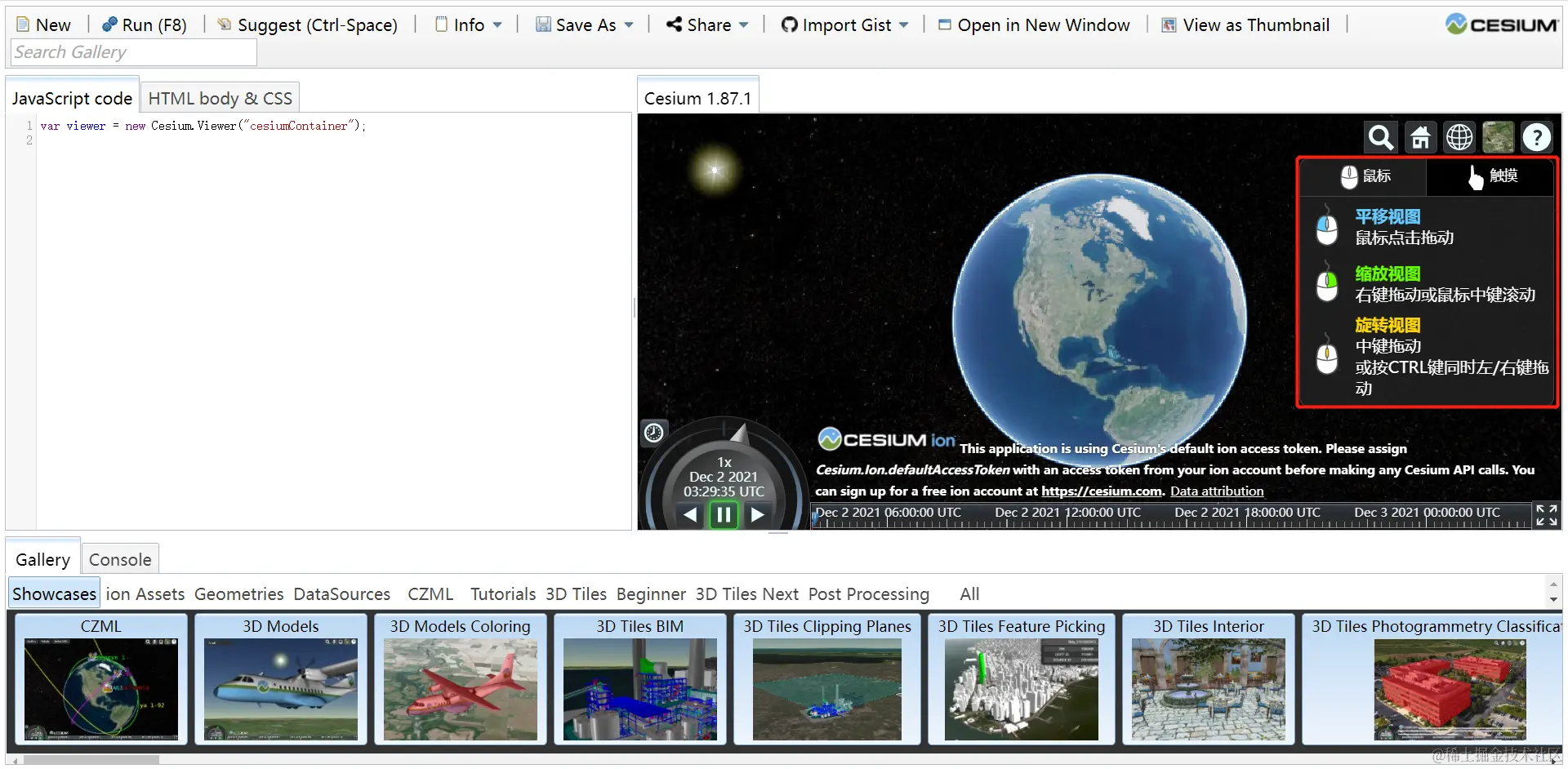Open the geocoder search icon
The width and height of the screenshot is (1568, 769).
point(1380,137)
